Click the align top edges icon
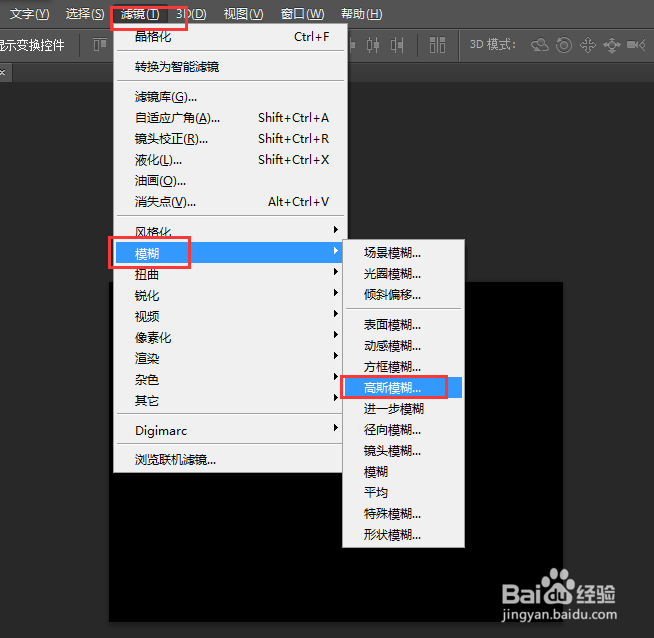The image size is (654, 638). pyautogui.click(x=100, y=45)
